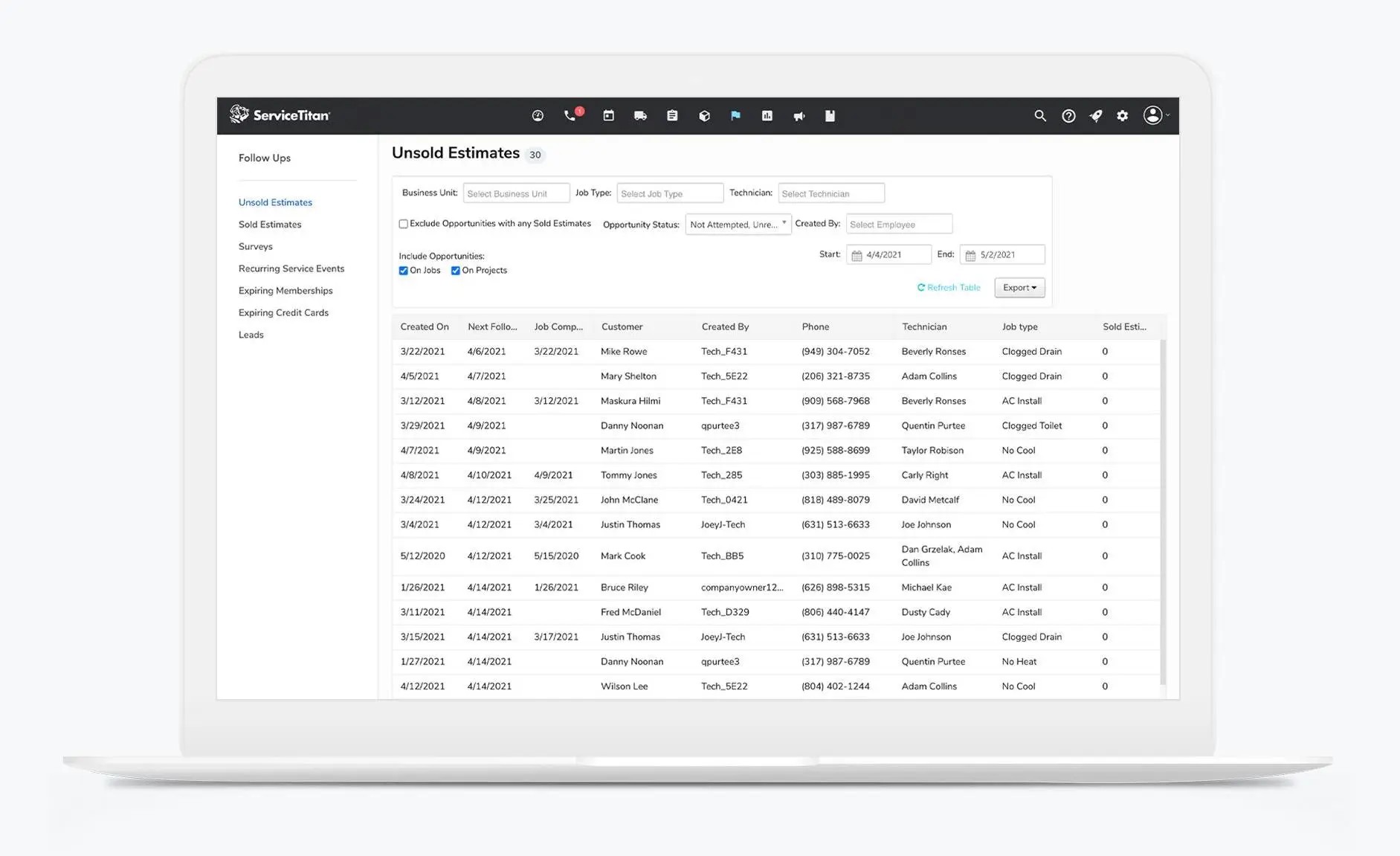Viewport: 1400px width, 856px height.
Task: Open Recurring Service Events in sidebar
Action: (291, 268)
